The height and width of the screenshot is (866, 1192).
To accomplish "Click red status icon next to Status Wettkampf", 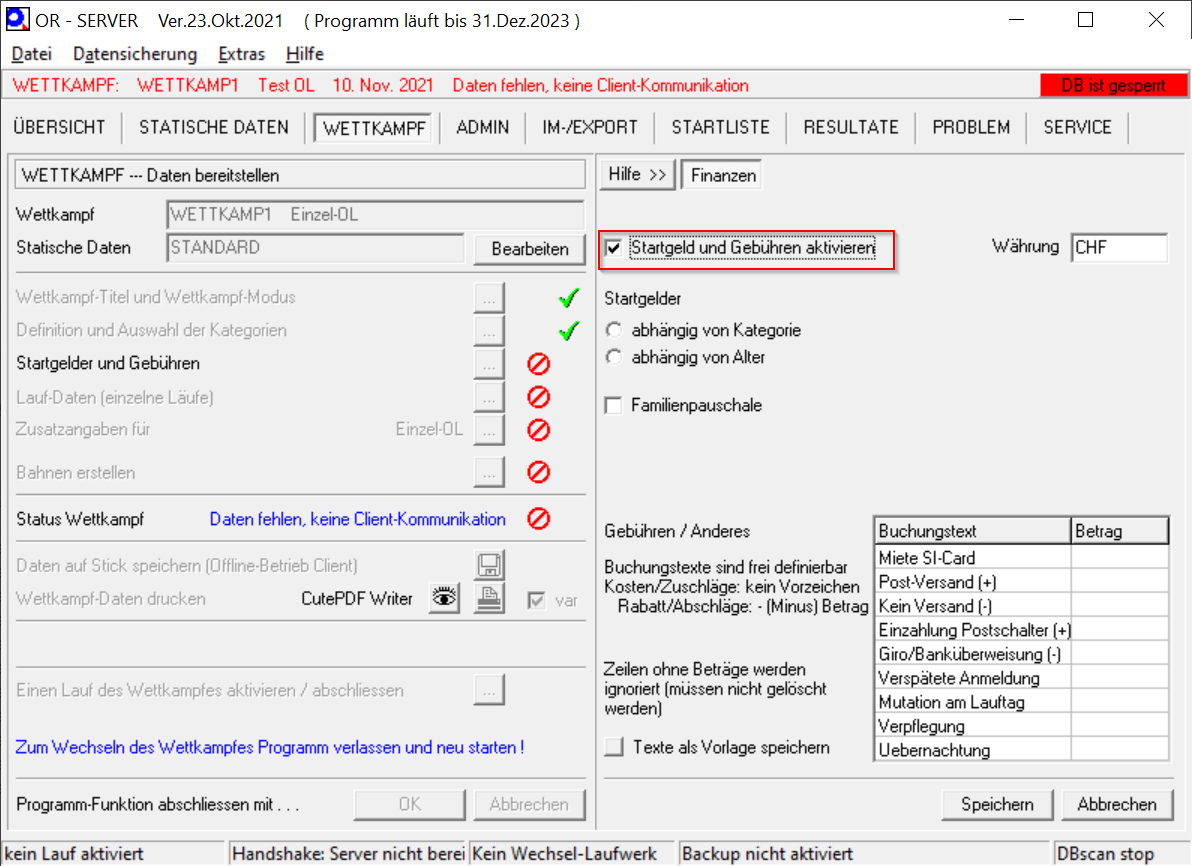I will (539, 519).
